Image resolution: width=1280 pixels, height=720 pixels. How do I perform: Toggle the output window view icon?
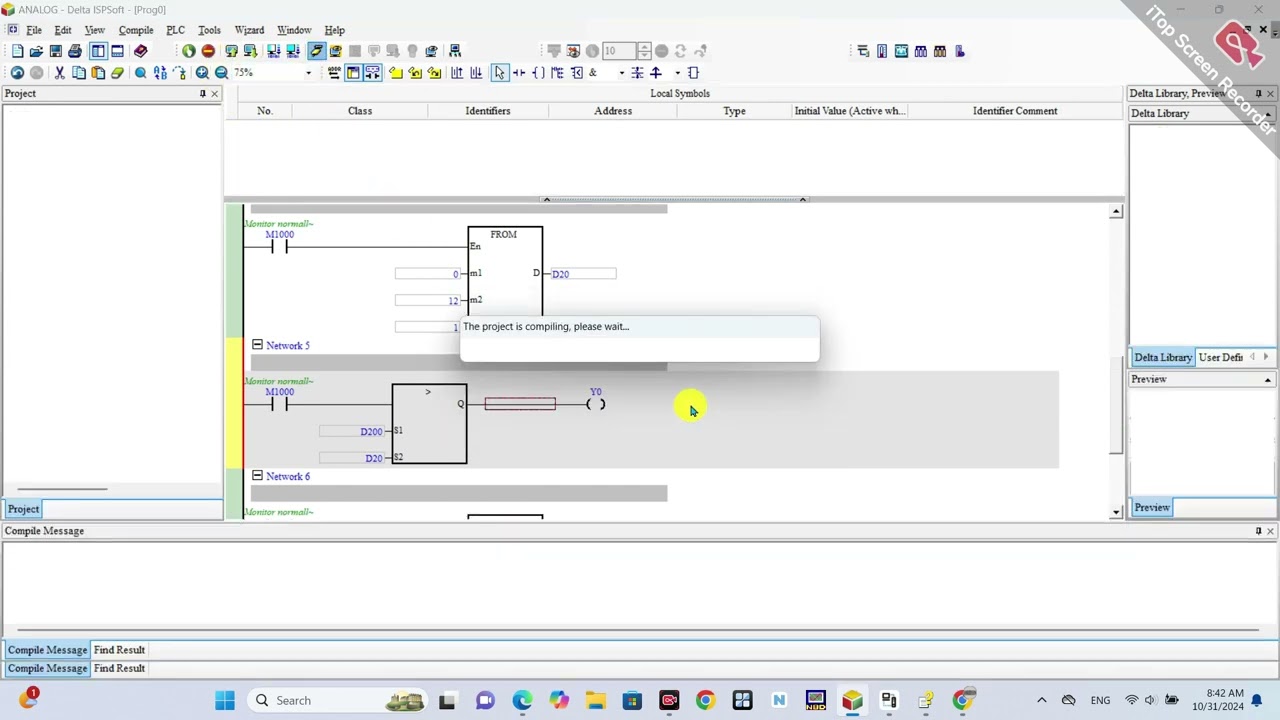[117, 51]
